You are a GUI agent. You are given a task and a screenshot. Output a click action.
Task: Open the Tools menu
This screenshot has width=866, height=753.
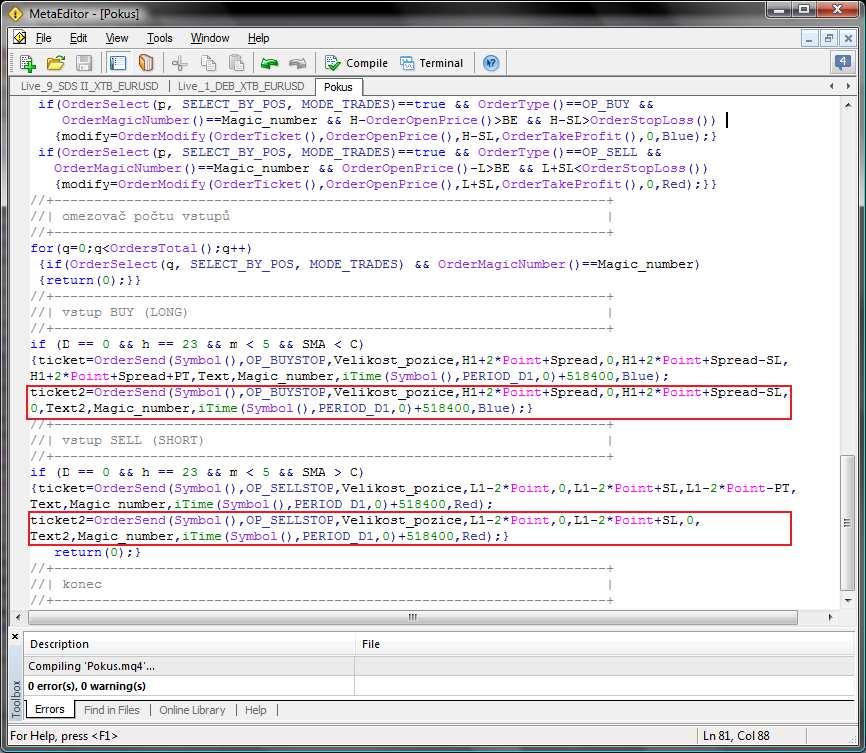pyautogui.click(x=159, y=38)
